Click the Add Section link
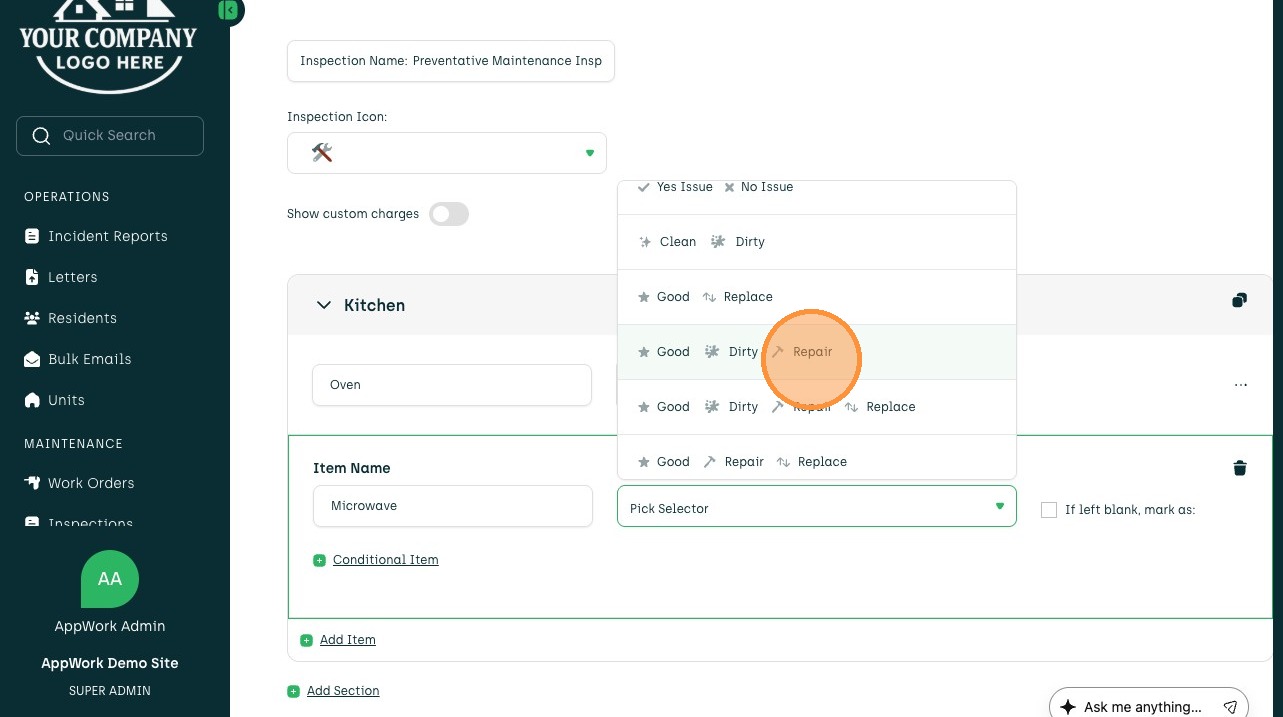1283x717 pixels. [342, 691]
